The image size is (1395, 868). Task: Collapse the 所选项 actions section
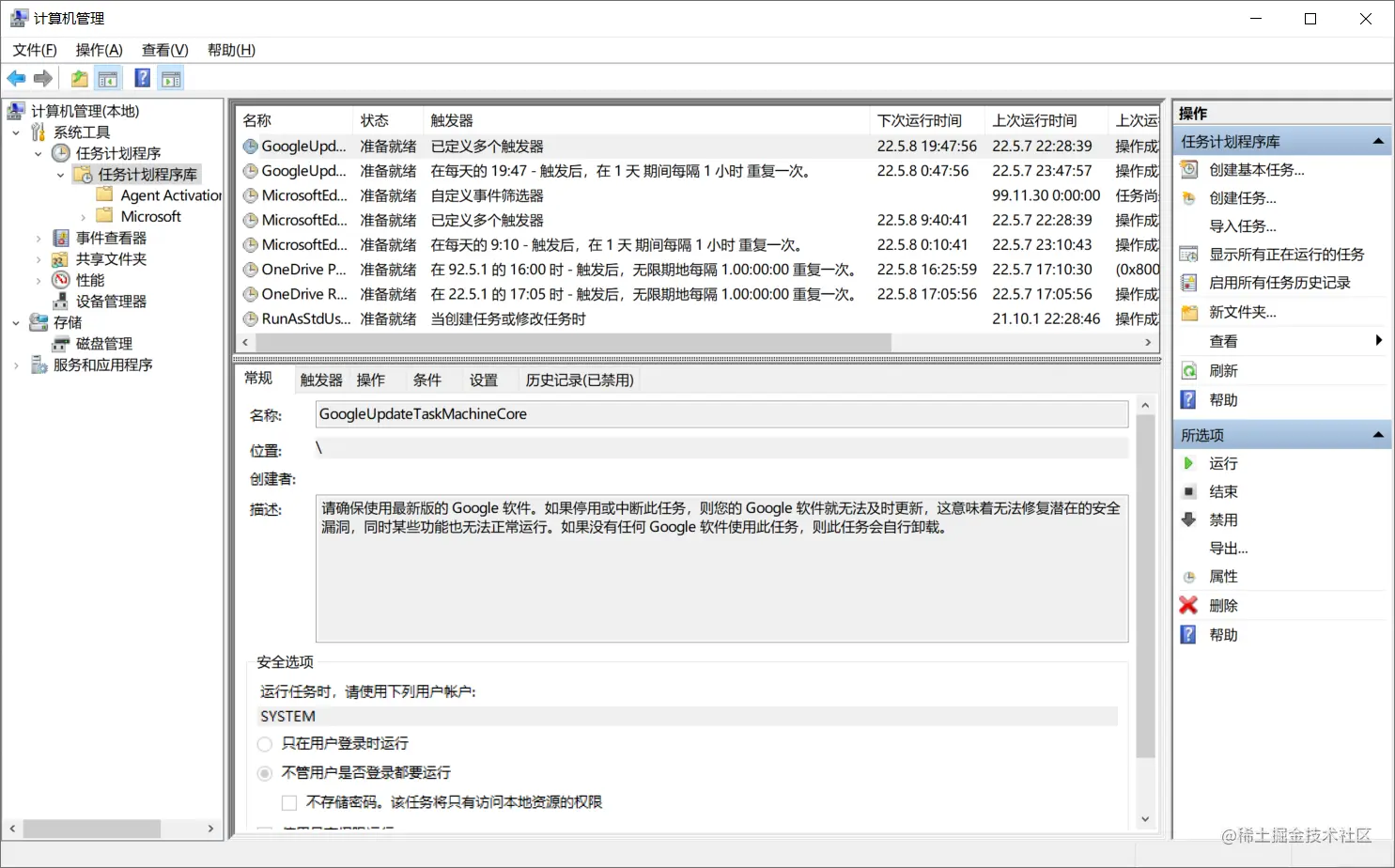(1378, 435)
